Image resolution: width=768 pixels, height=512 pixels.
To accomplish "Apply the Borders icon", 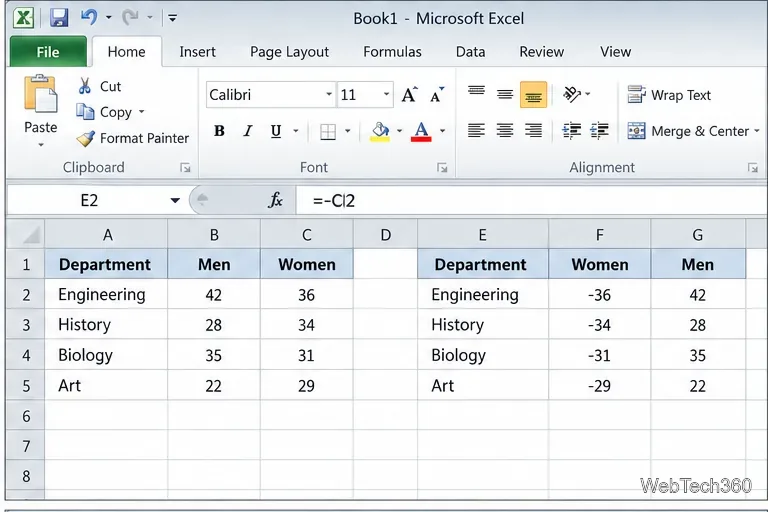I will pos(328,131).
